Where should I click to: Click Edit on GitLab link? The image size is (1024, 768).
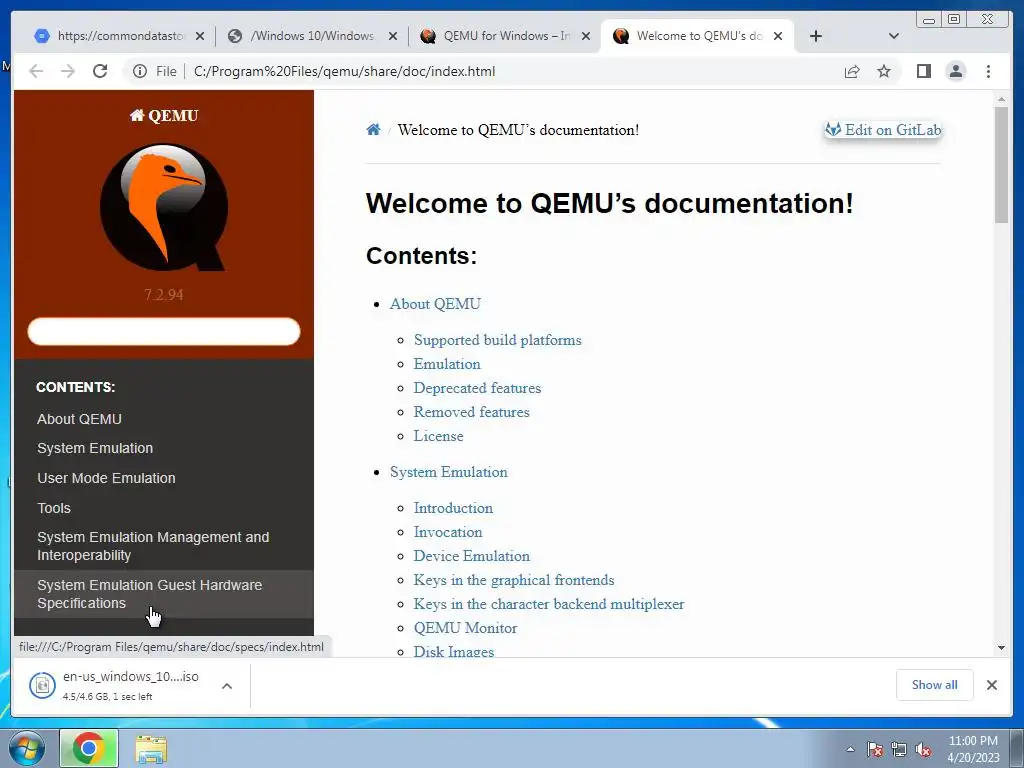pos(883,130)
